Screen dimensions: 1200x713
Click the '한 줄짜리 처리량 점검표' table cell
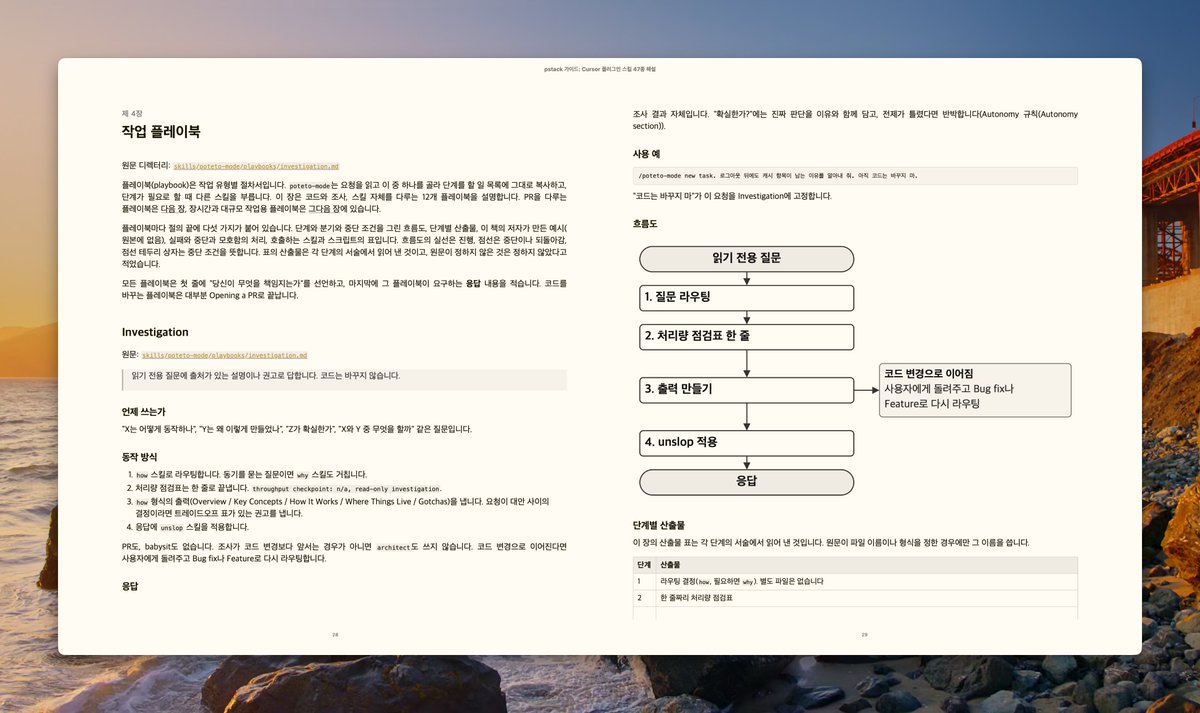tap(867, 598)
